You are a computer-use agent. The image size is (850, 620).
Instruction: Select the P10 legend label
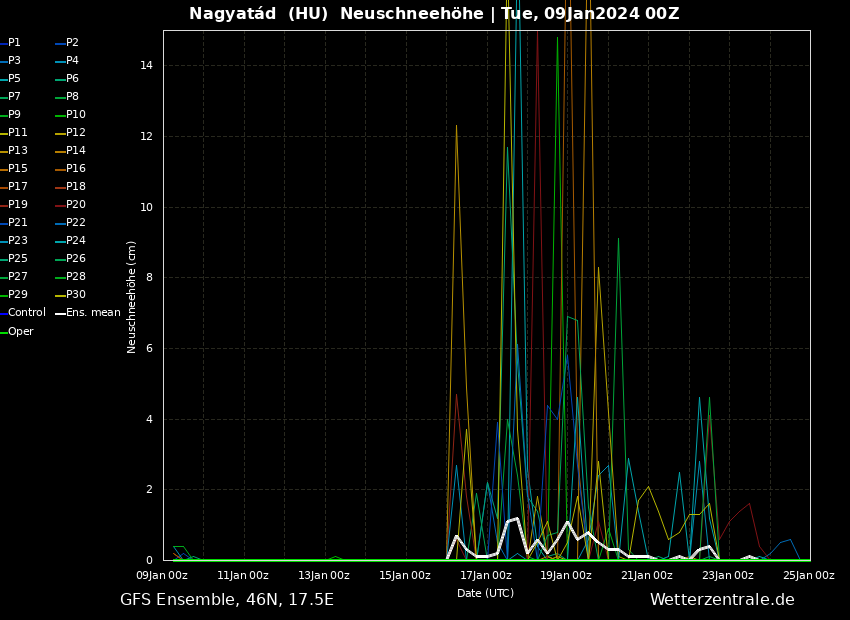coord(75,115)
